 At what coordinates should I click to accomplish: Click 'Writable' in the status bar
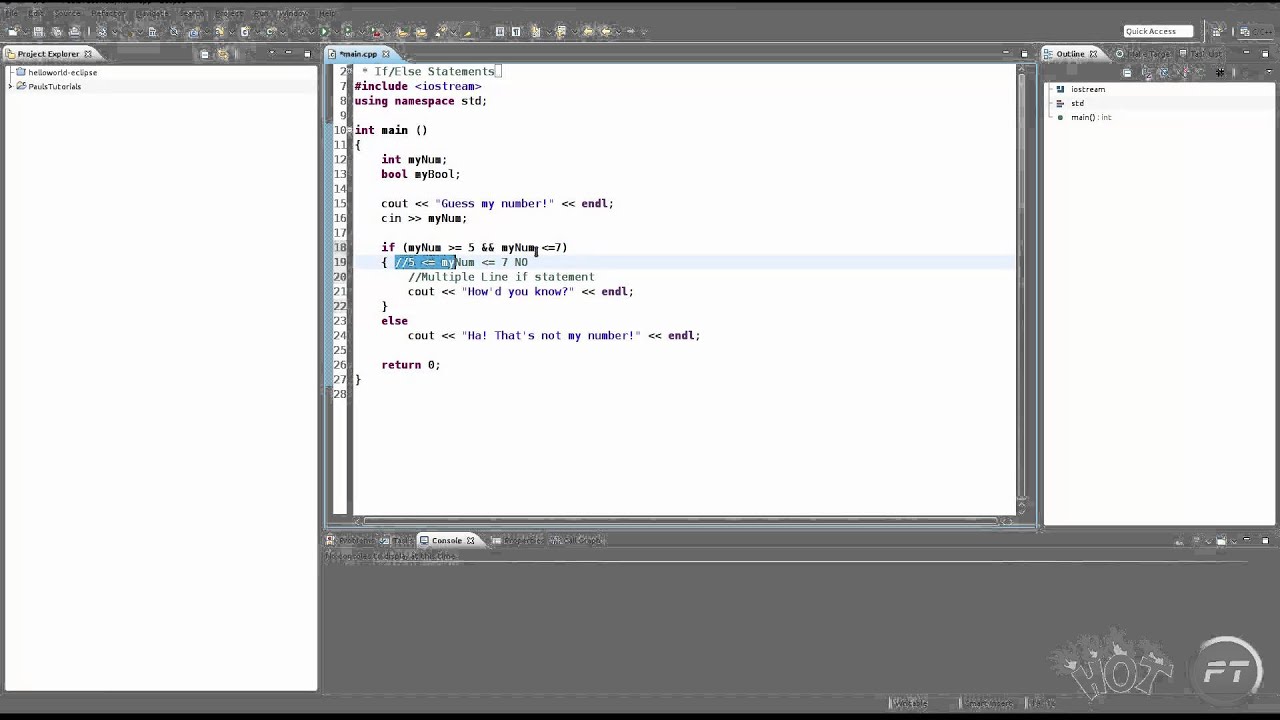910,703
